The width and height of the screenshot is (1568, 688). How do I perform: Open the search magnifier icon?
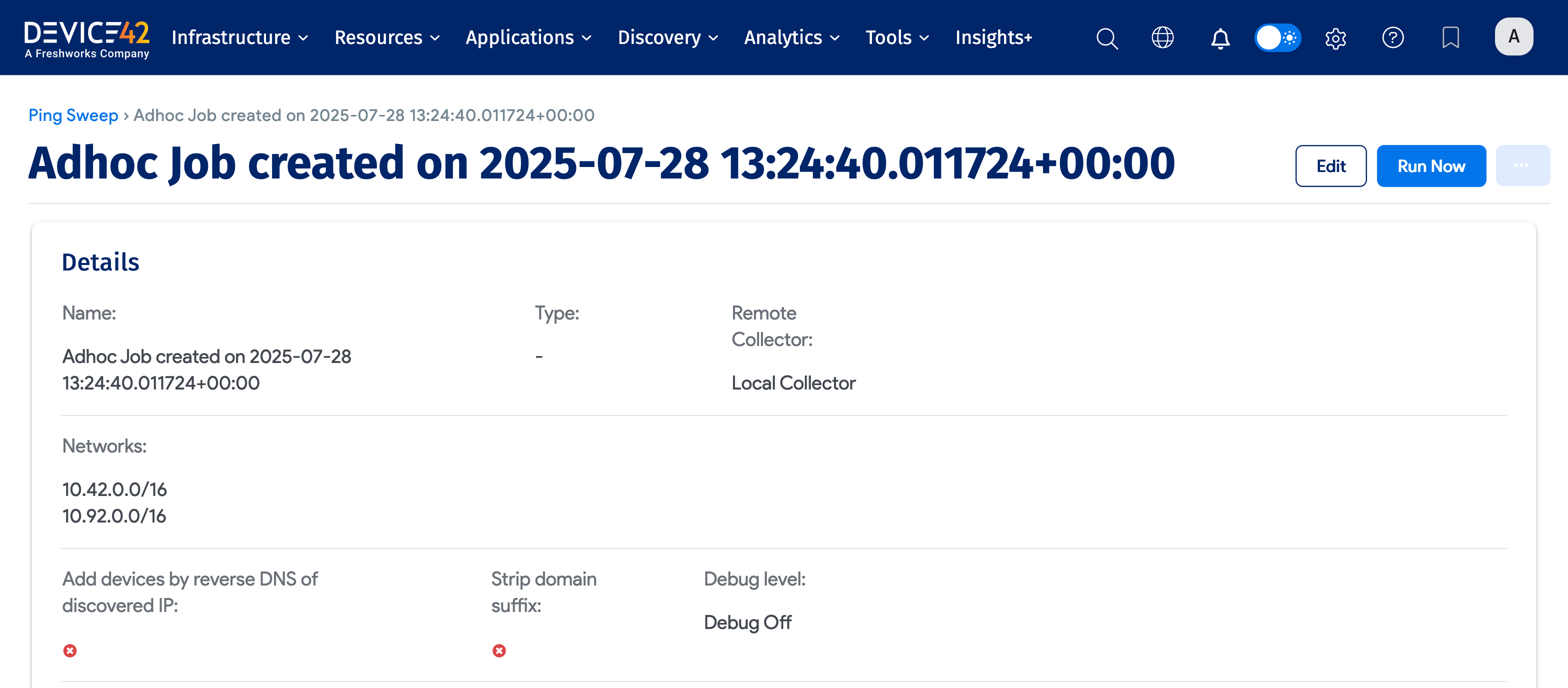click(x=1106, y=37)
